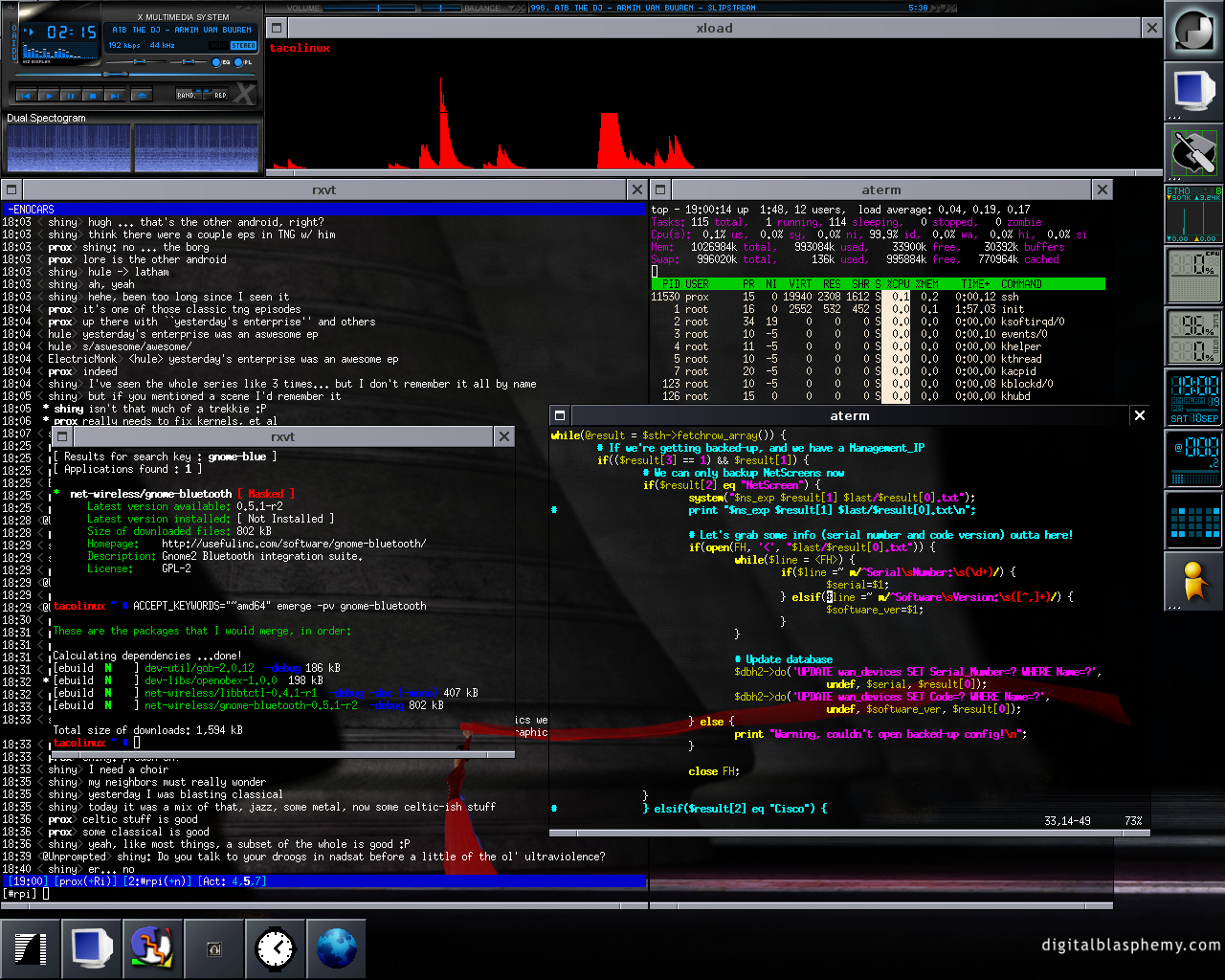Click the usefulinc.com homepage URL
The width and height of the screenshot is (1225, 980).
coord(294,544)
